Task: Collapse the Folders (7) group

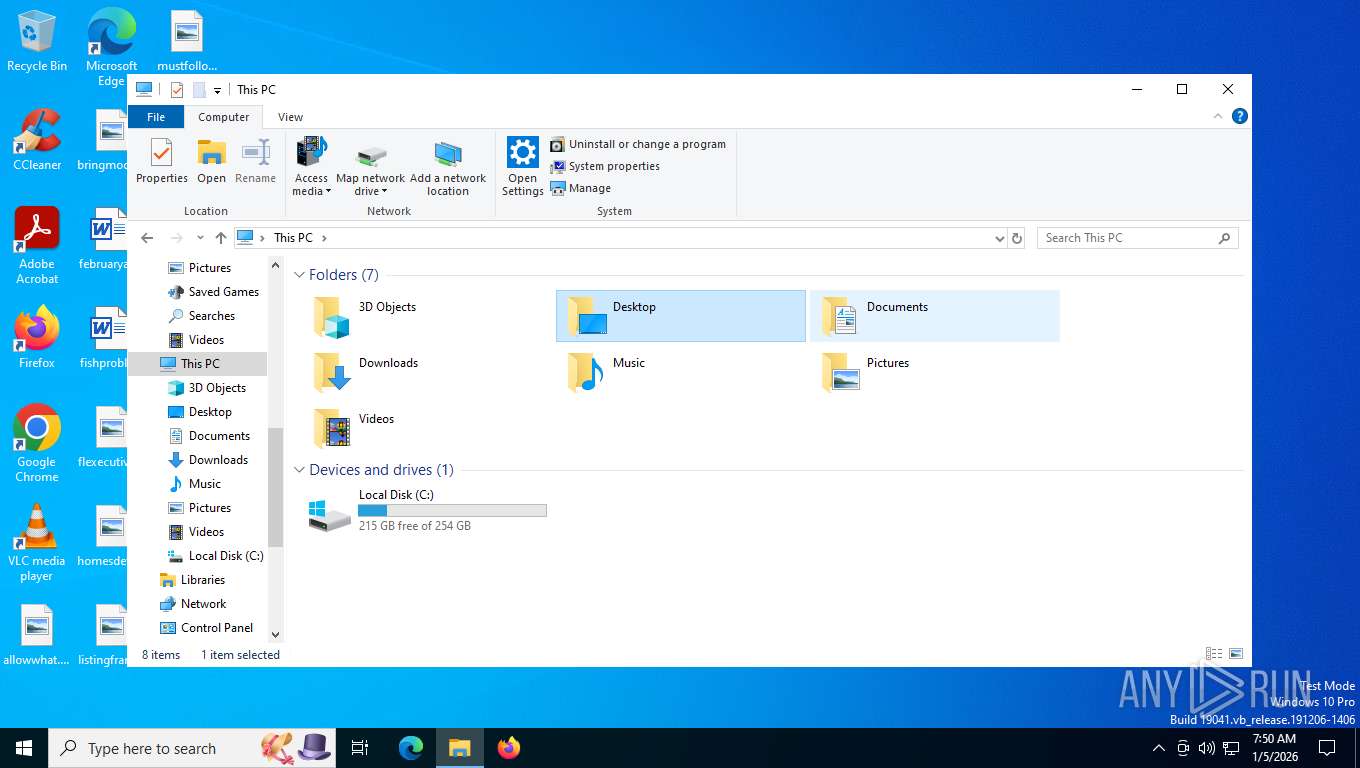Action: pyautogui.click(x=299, y=275)
